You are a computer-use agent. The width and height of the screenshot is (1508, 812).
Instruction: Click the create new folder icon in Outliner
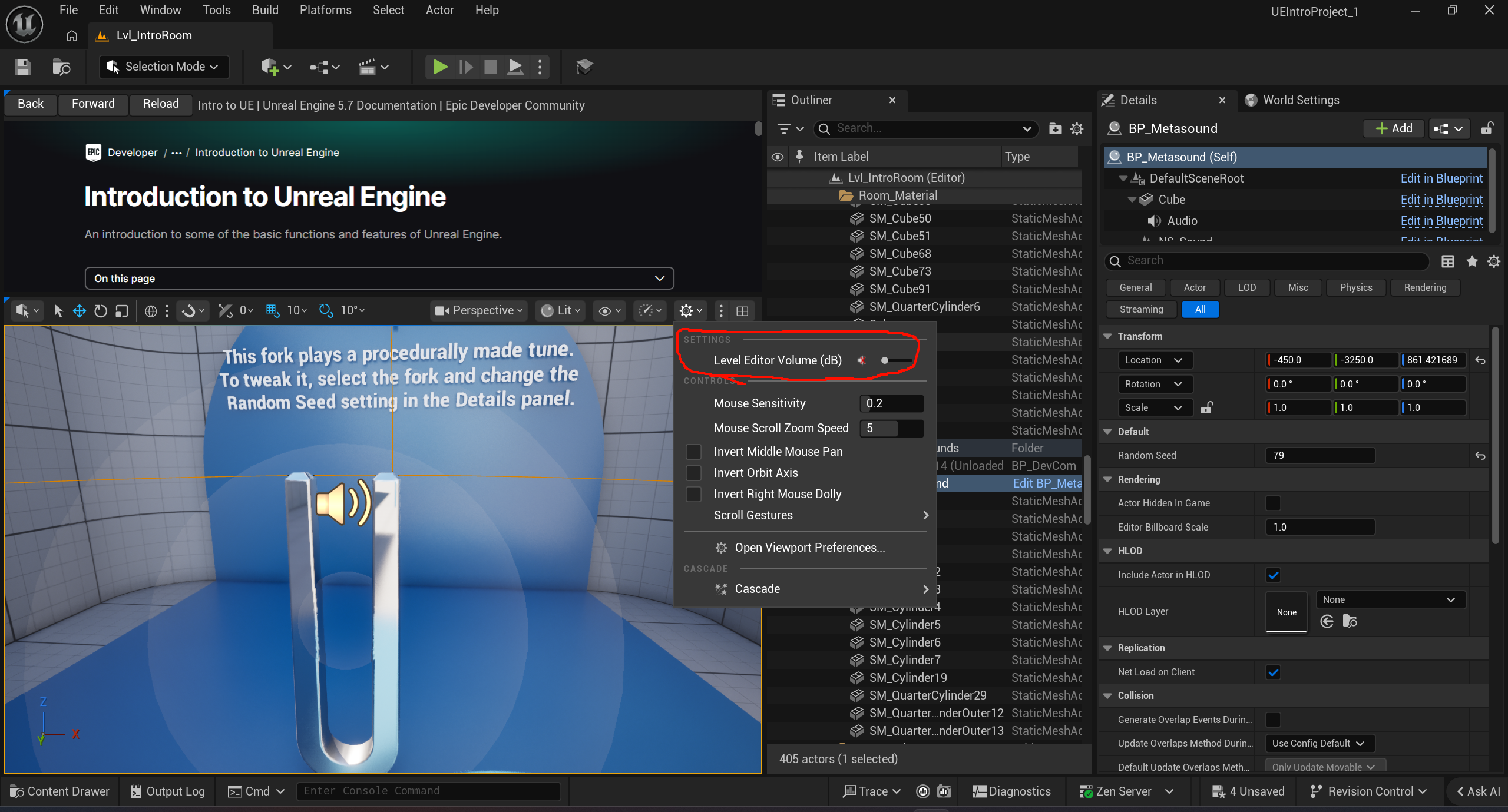point(1055,128)
